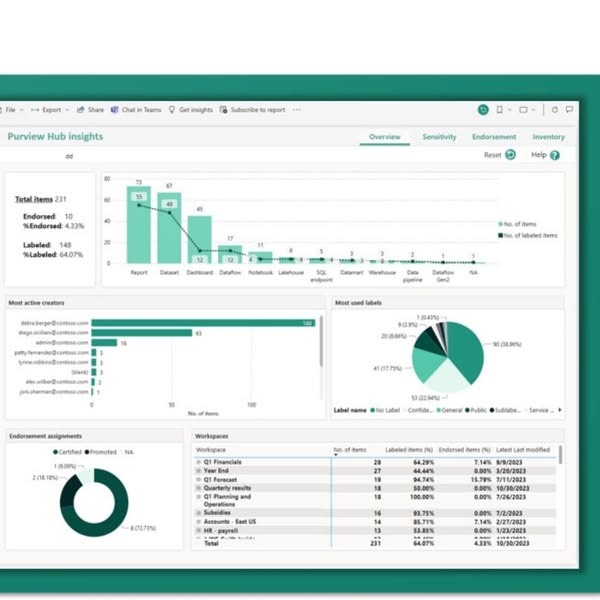Click the green refresh circle icon
This screenshot has width=600, height=600.
(x=484, y=110)
